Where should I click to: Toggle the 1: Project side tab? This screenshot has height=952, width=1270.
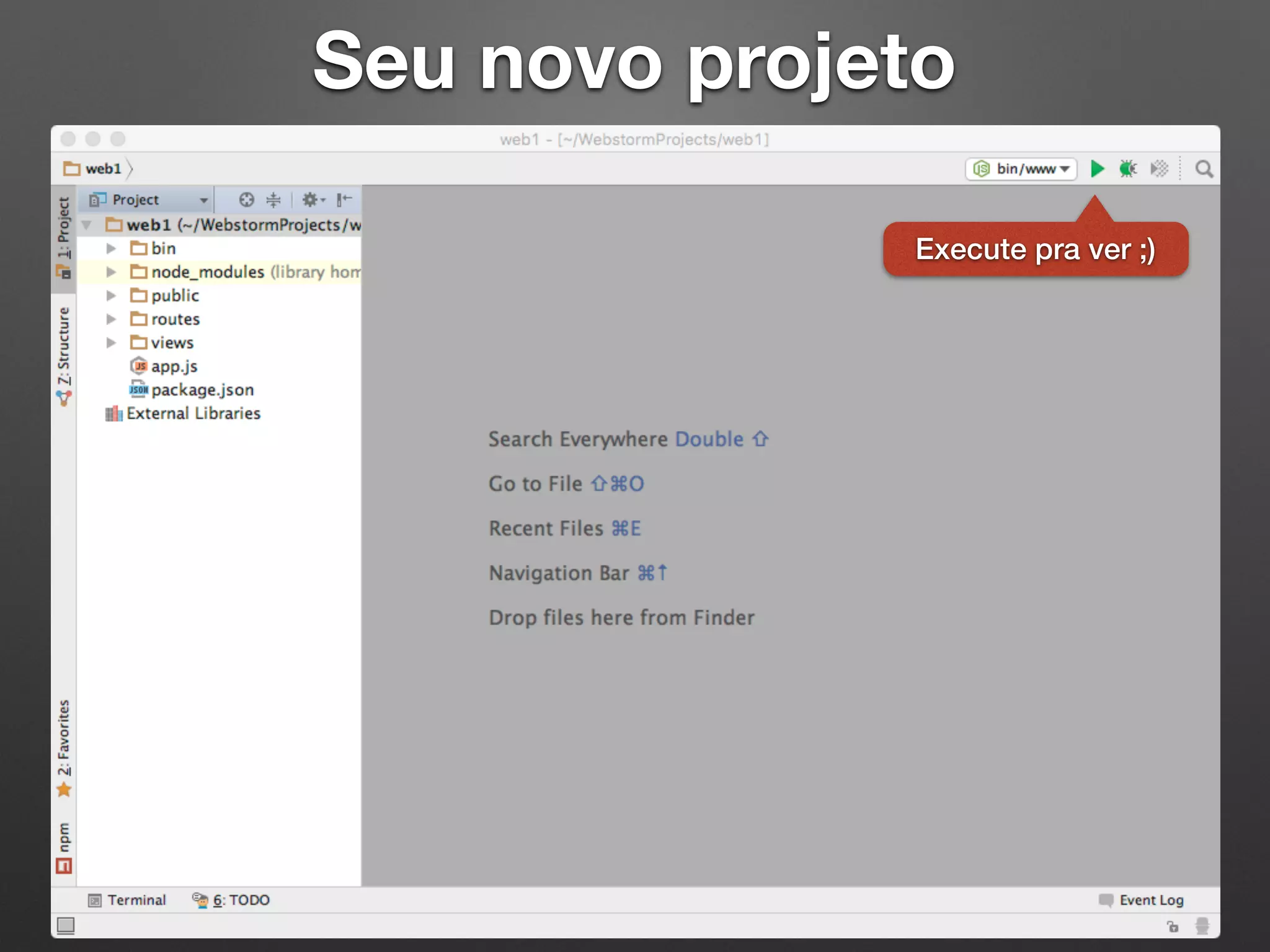click(64, 238)
